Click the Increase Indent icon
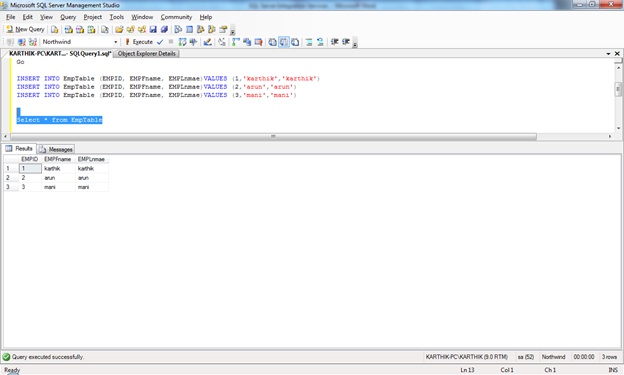The height and width of the screenshot is (375, 624). click(345, 42)
